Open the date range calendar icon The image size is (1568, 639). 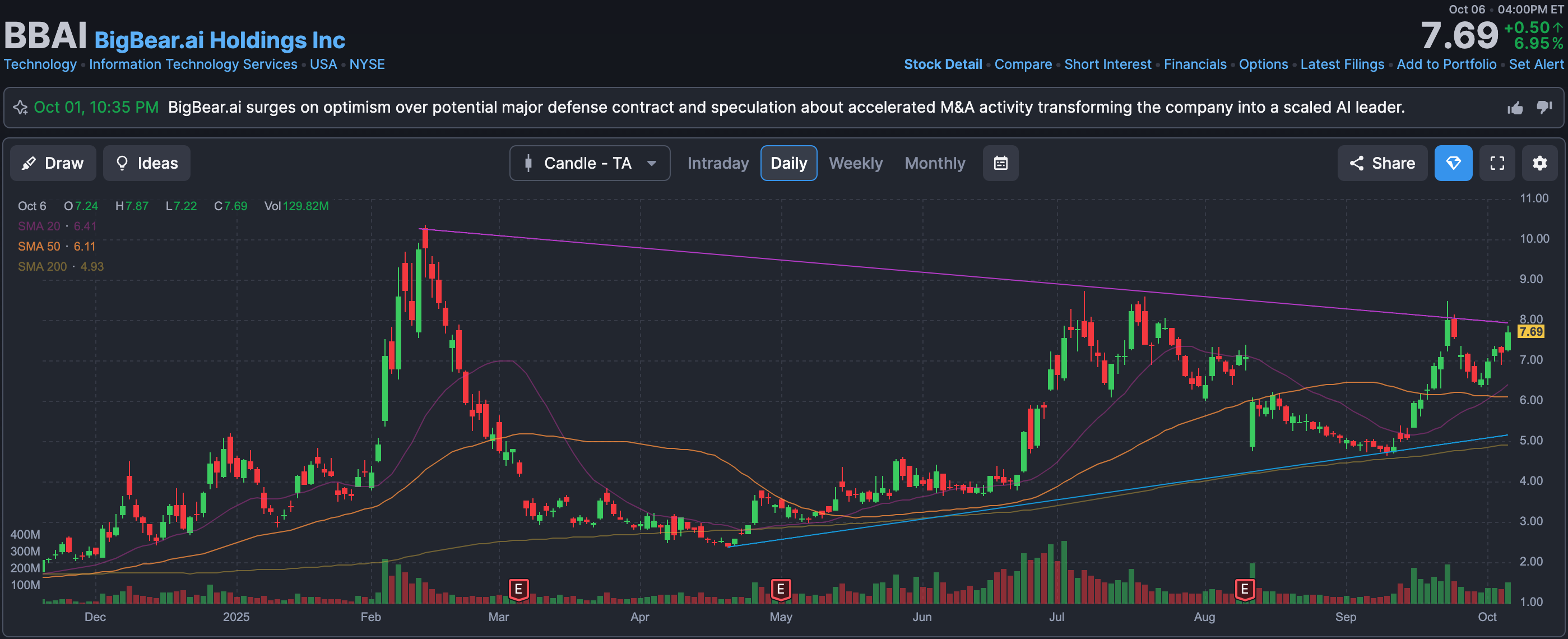coord(1000,163)
